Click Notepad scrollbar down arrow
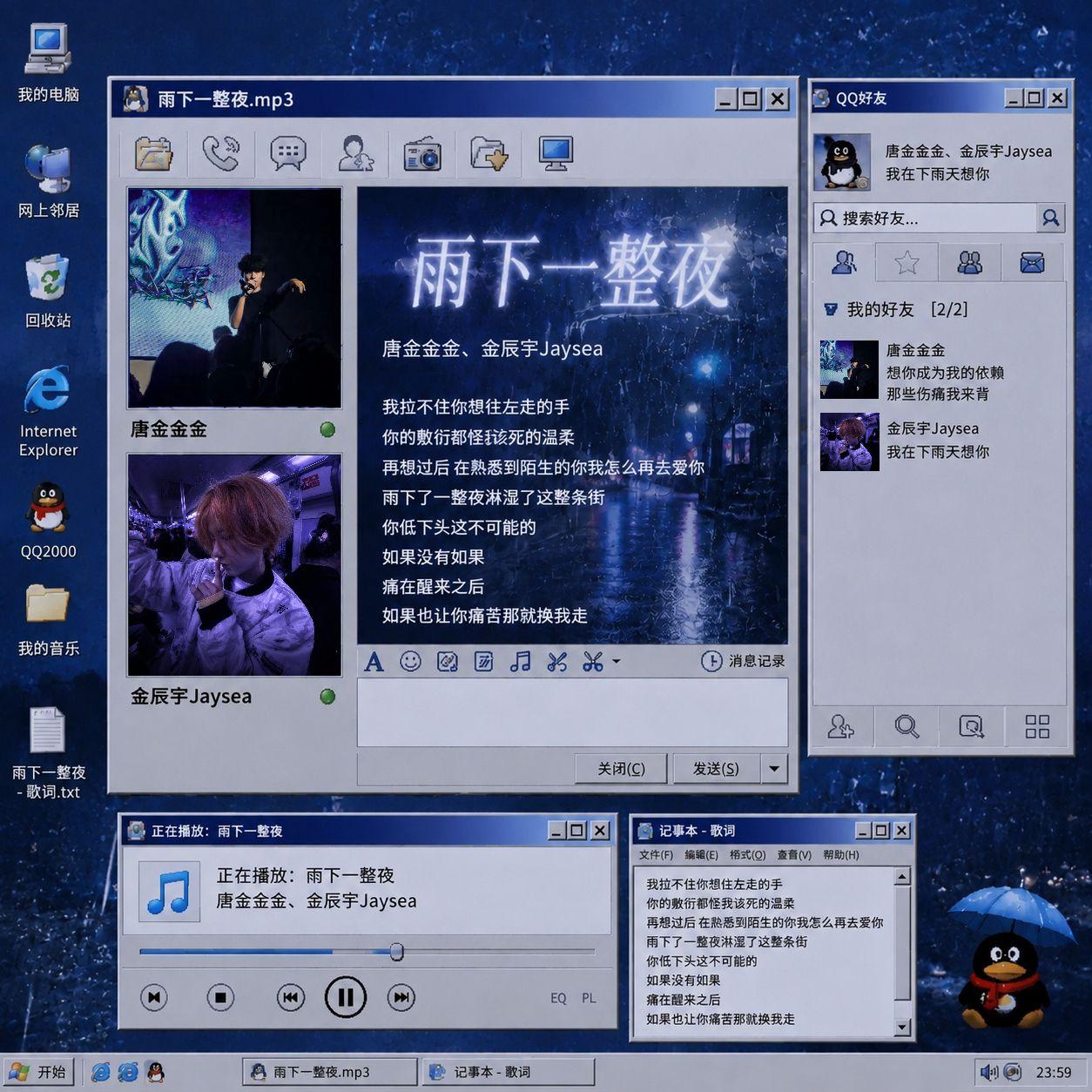Image resolution: width=1092 pixels, height=1092 pixels. pyautogui.click(x=902, y=1028)
